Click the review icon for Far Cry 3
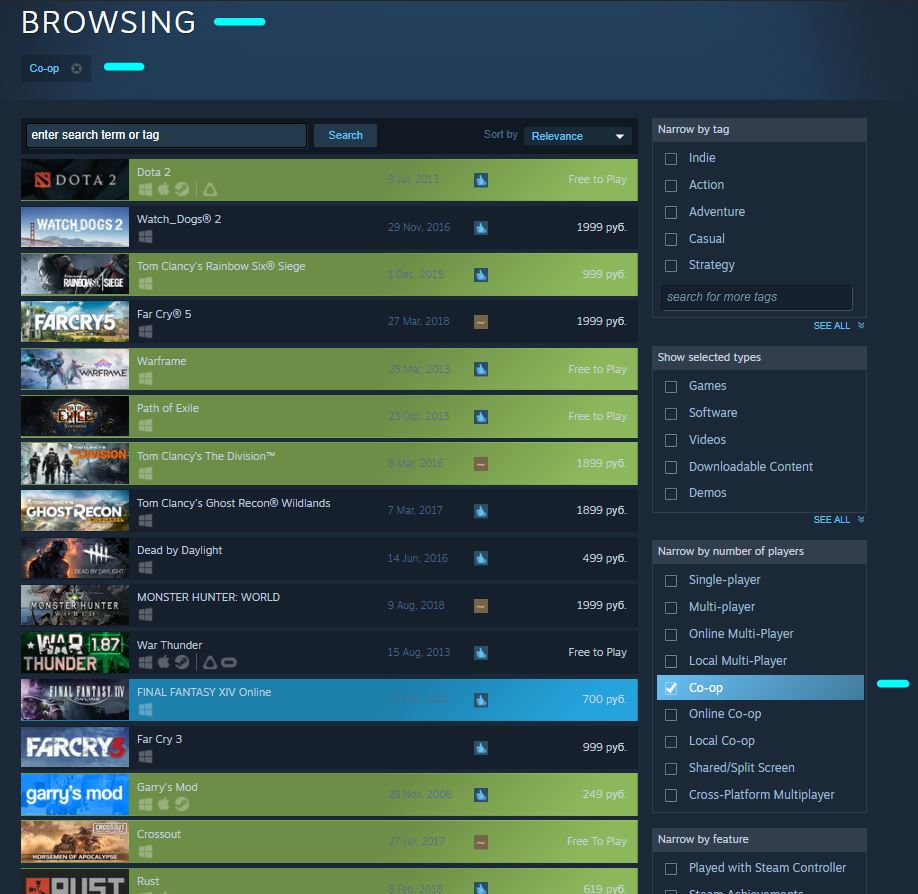 (481, 748)
